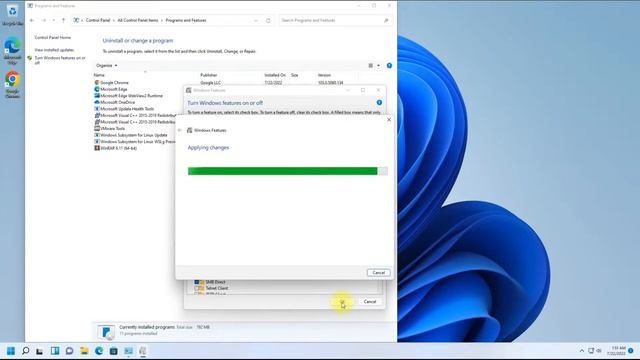Viewport: 640px width, 360px height.
Task: Sort by the Version column header
Action: point(324,75)
